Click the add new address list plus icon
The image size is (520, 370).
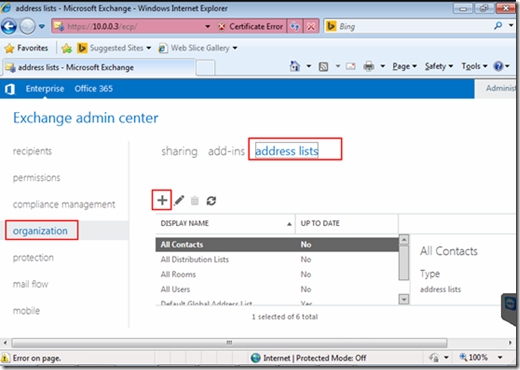click(x=162, y=200)
